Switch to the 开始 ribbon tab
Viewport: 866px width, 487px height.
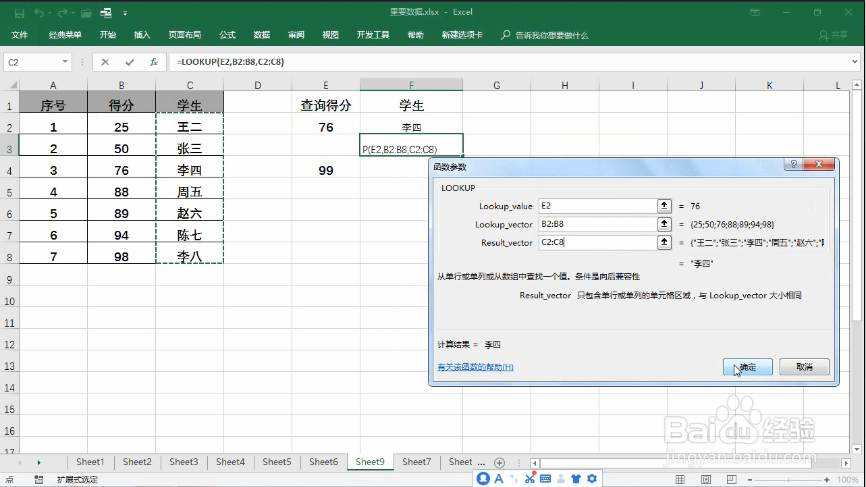108,35
